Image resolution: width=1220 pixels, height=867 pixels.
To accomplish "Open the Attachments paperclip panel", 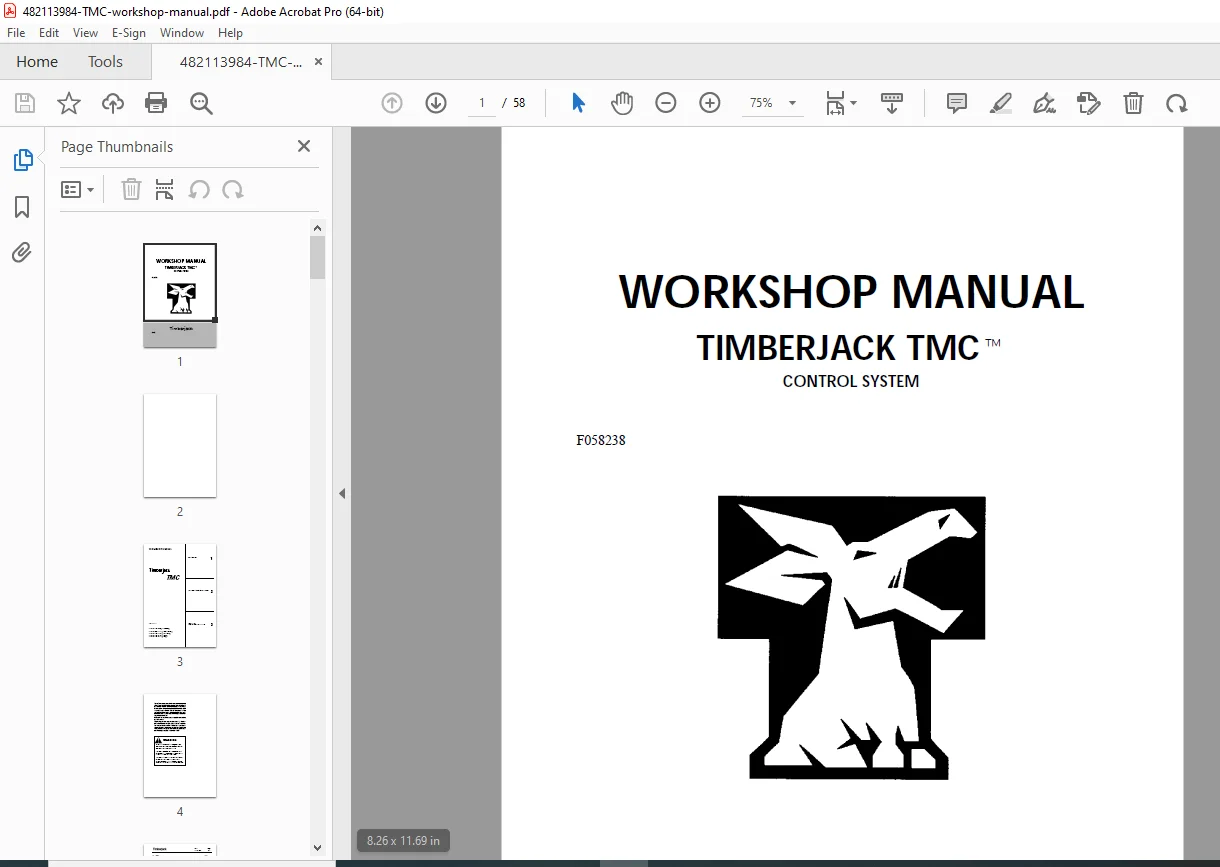I will [22, 252].
